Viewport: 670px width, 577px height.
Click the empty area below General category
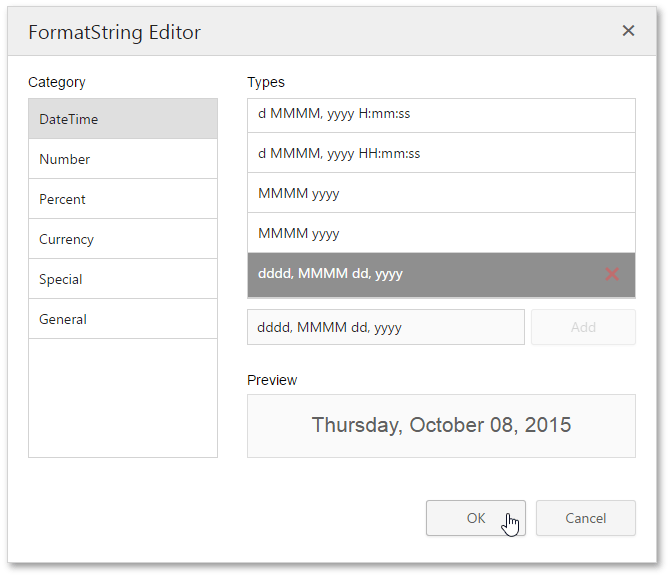click(123, 397)
